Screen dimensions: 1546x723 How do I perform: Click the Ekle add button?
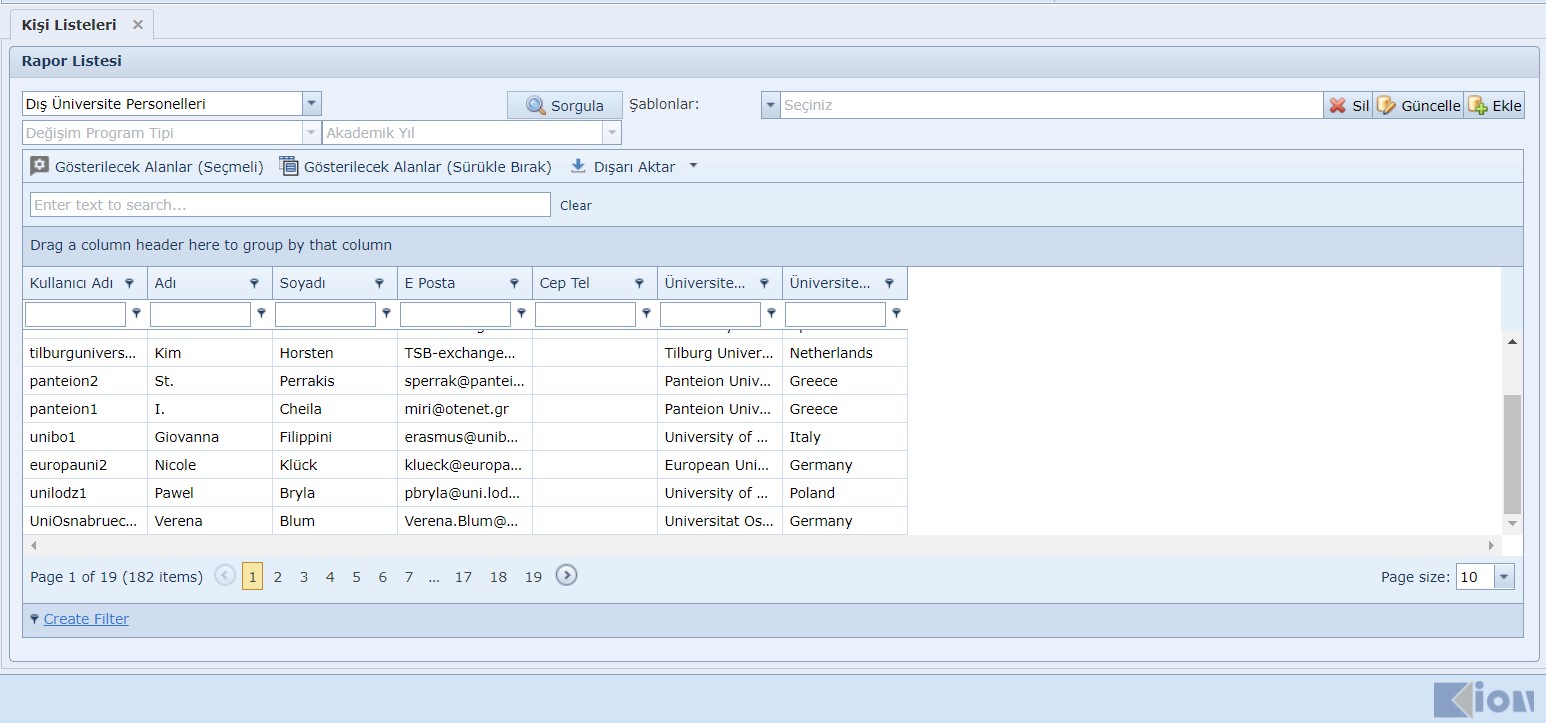pos(1494,105)
